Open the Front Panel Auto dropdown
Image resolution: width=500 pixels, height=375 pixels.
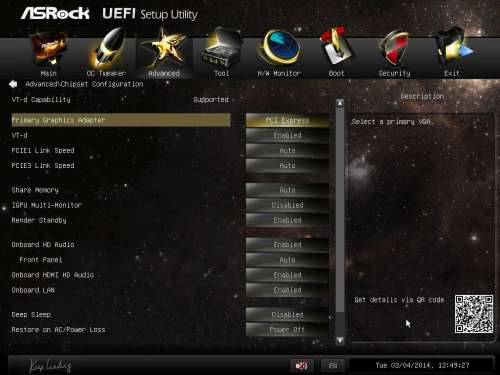pos(287,260)
